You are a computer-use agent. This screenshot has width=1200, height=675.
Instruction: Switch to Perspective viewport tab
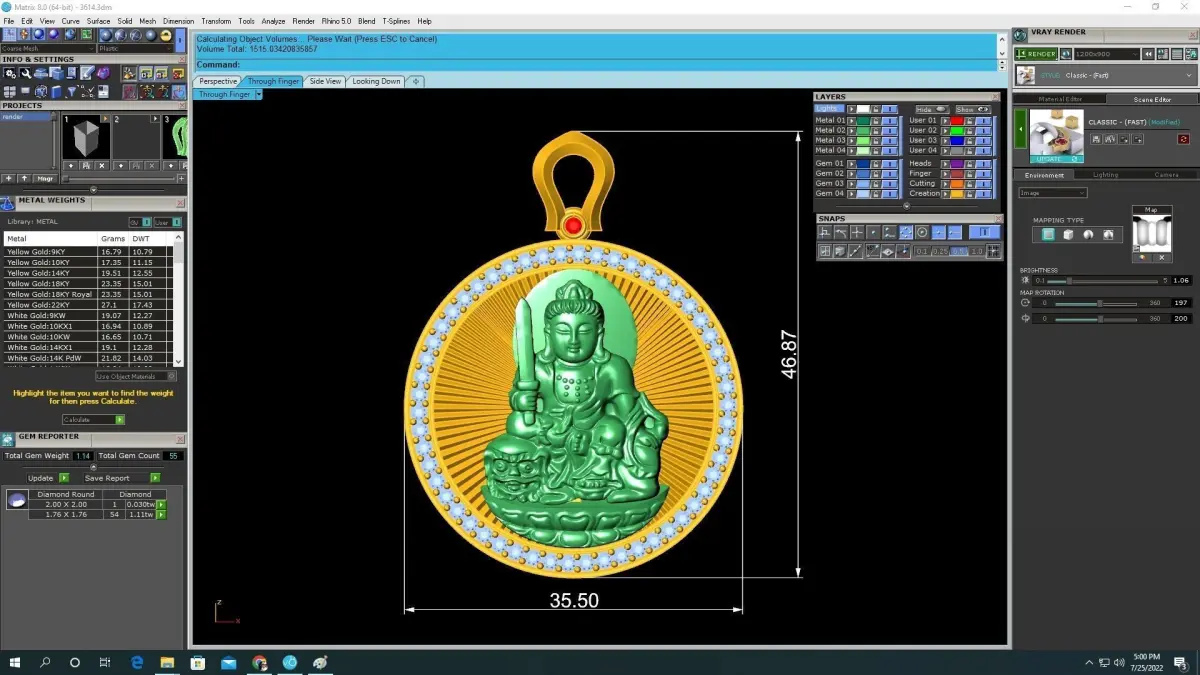pyautogui.click(x=217, y=81)
